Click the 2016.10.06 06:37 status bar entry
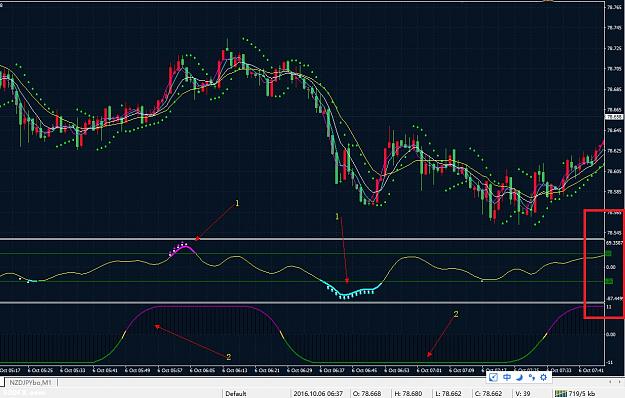This screenshot has height=398, width=625. click(x=318, y=394)
